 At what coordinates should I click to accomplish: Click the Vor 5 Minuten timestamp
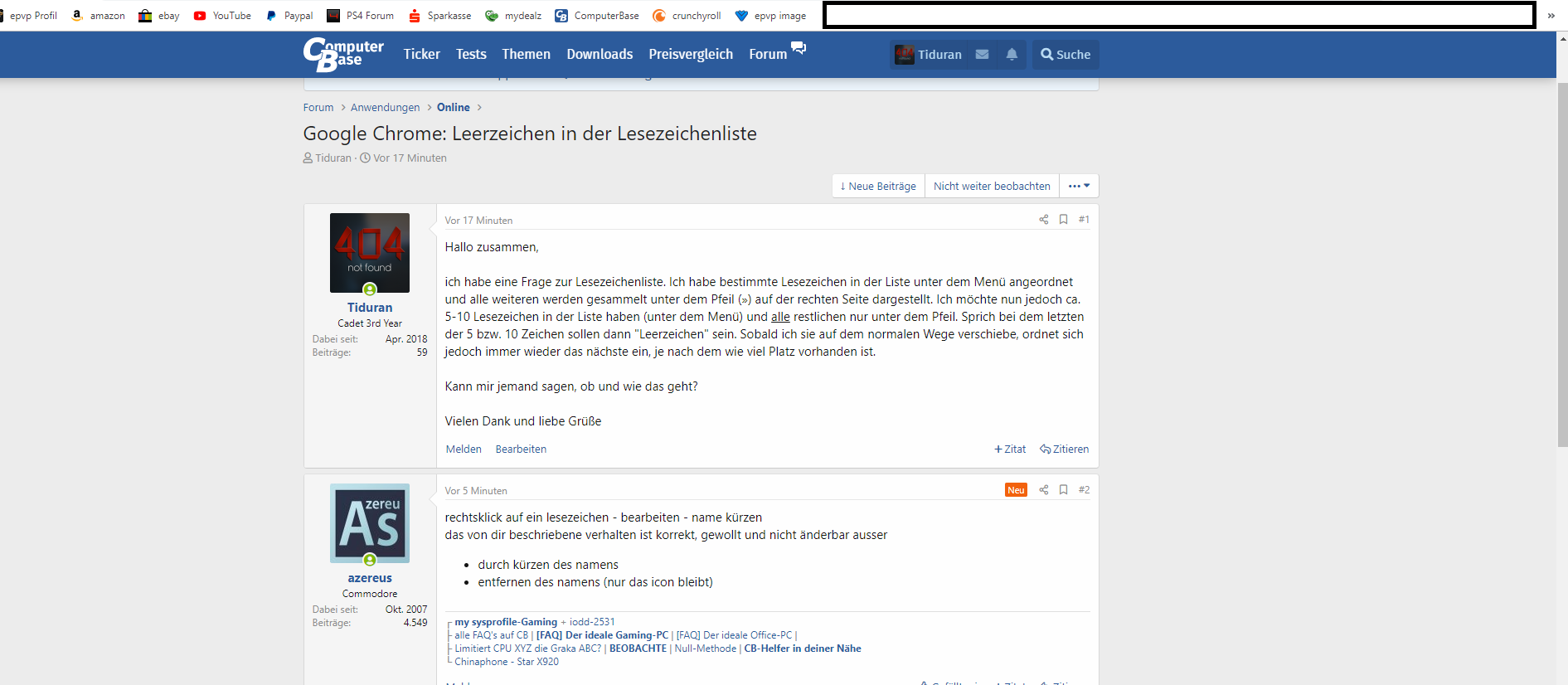tap(476, 491)
